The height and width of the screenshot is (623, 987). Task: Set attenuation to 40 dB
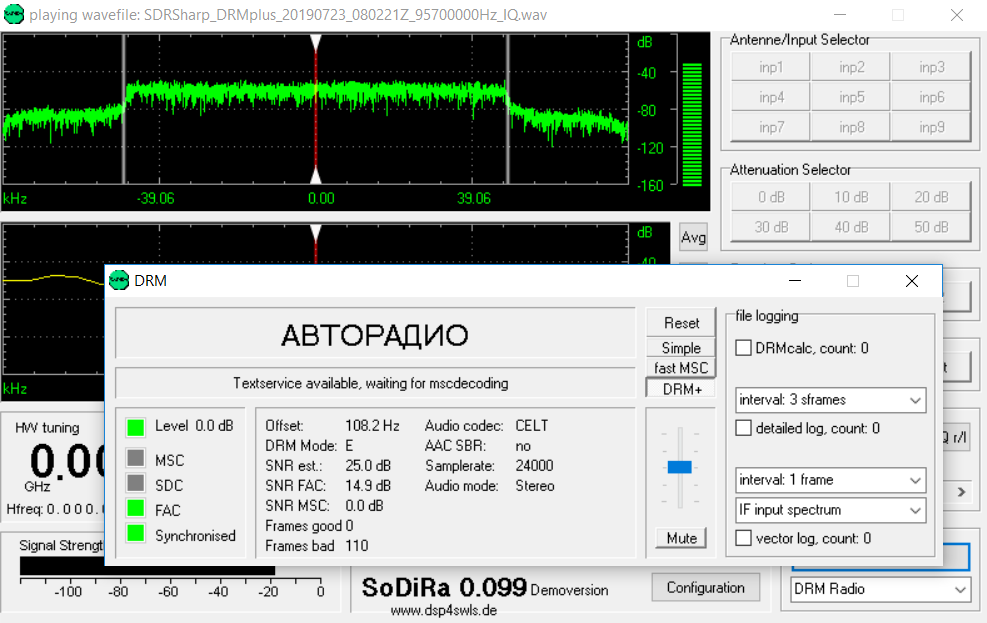pyautogui.click(x=851, y=227)
